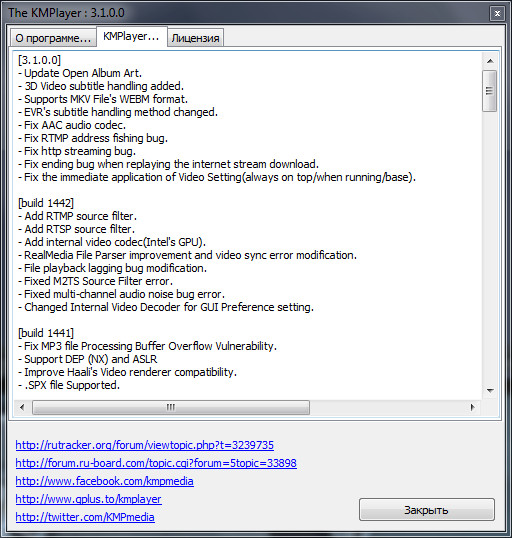Open the gplus.to/kmplayer link
Image resolution: width=512 pixels, height=538 pixels.
tap(88, 499)
